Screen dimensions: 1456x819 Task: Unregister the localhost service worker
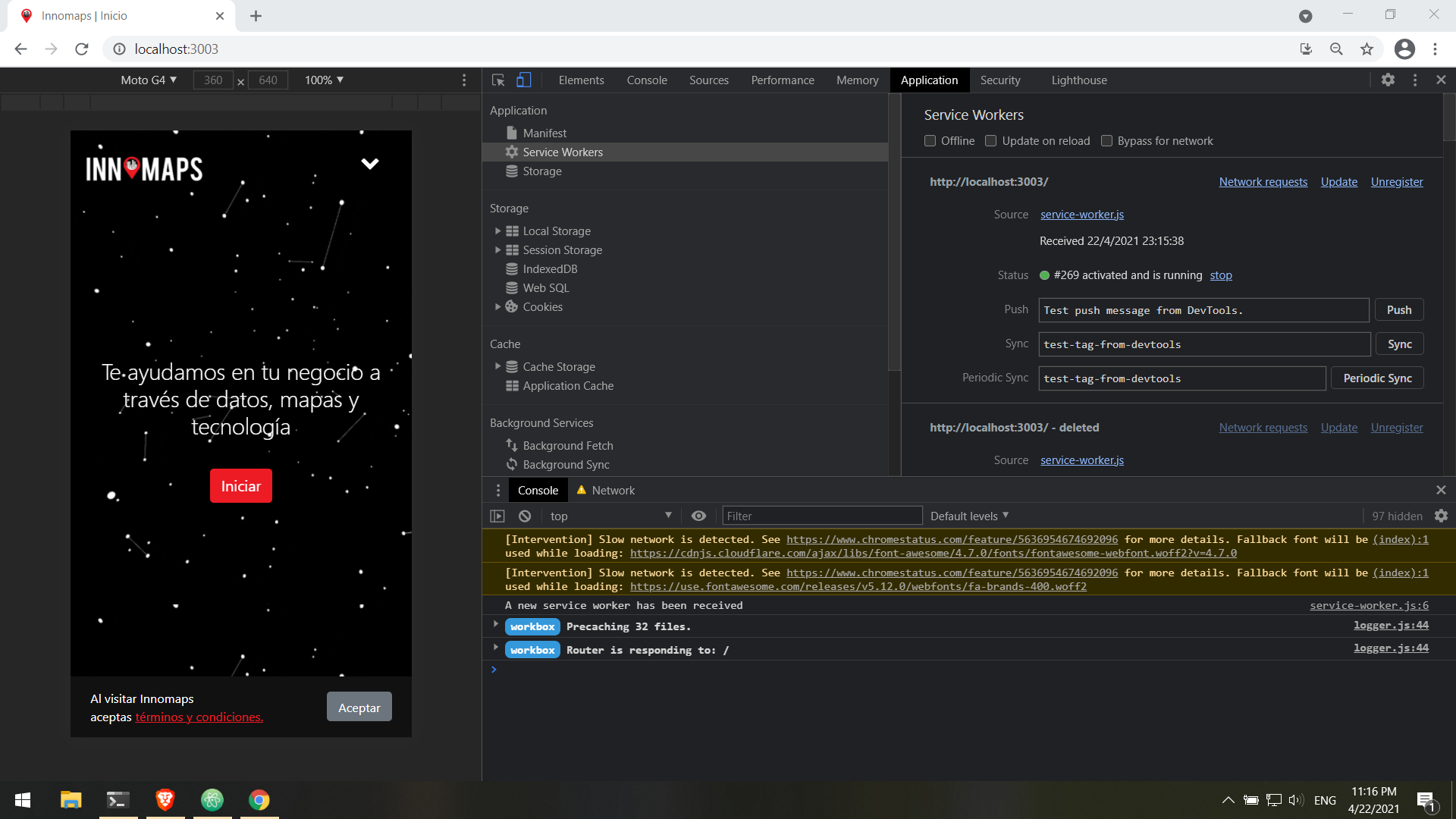(x=1396, y=182)
